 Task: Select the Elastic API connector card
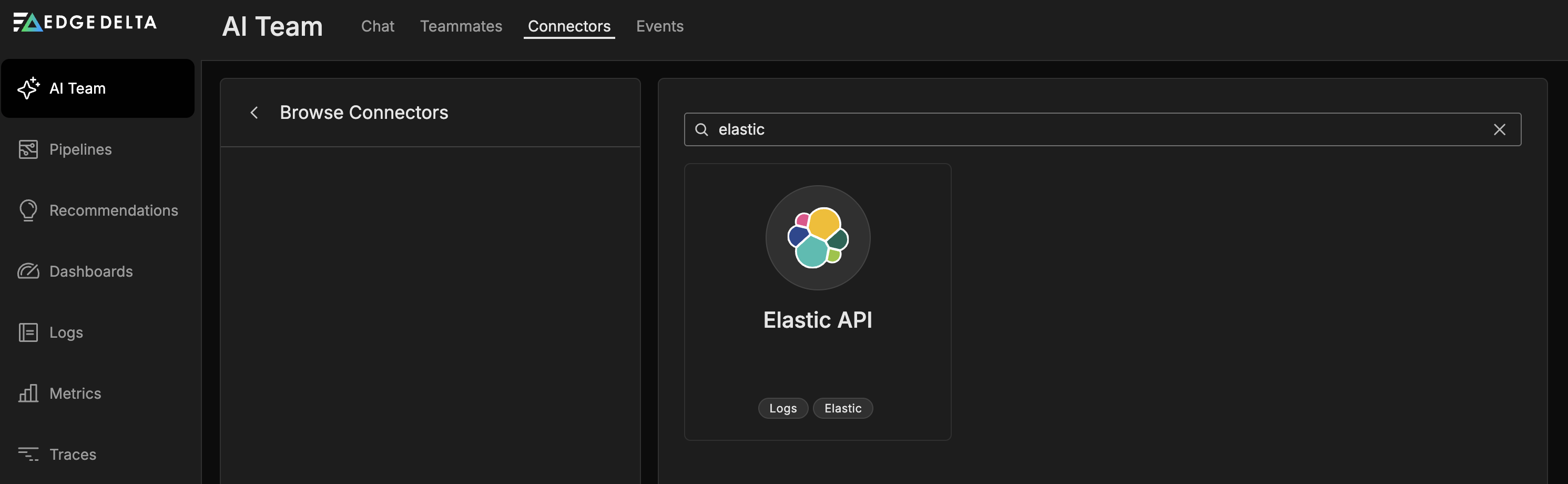pos(818,301)
